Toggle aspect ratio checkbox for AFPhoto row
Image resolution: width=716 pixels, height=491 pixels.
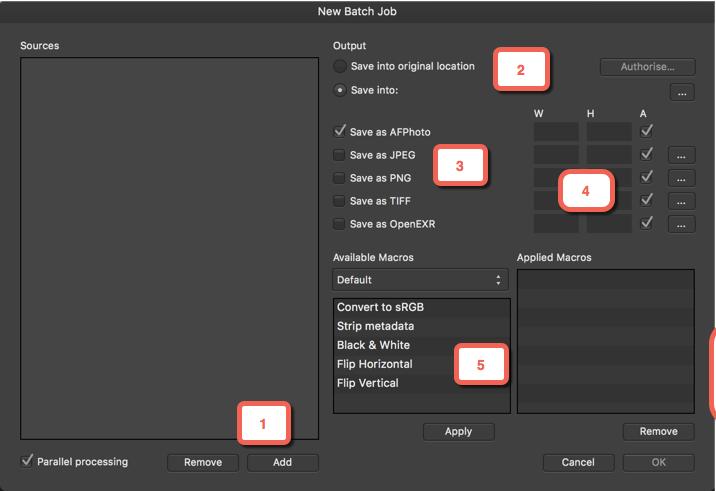click(x=647, y=131)
